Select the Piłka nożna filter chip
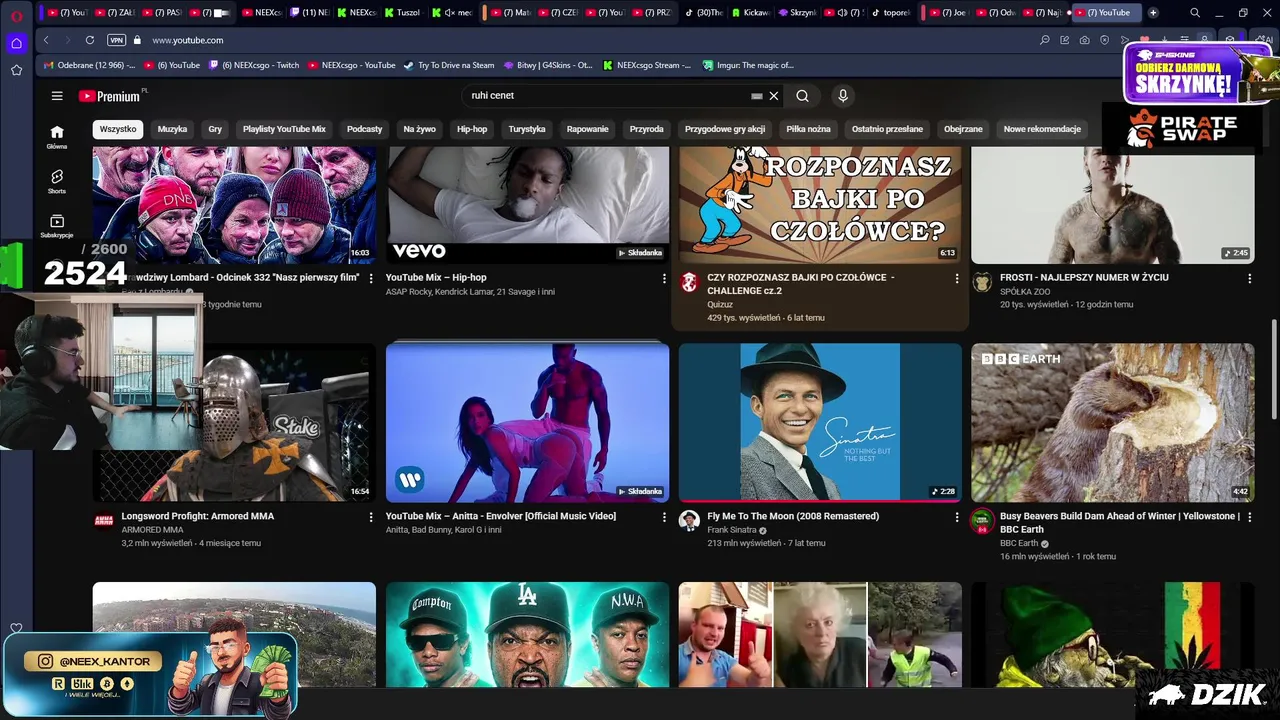Viewport: 1280px width, 720px height. (x=808, y=129)
